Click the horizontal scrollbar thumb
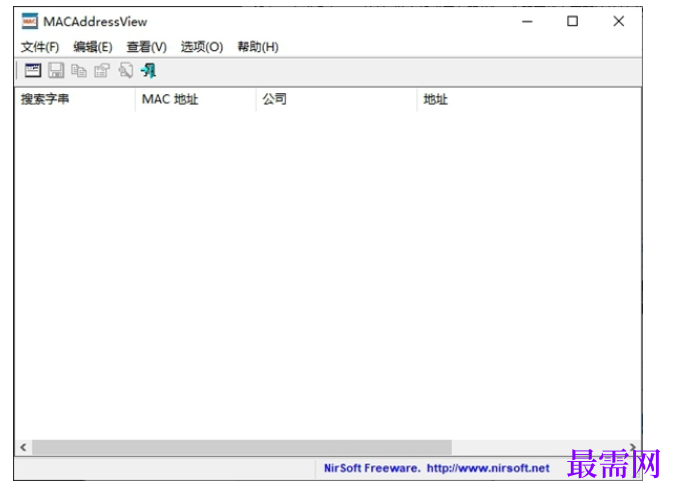The image size is (679, 495). coord(242,447)
